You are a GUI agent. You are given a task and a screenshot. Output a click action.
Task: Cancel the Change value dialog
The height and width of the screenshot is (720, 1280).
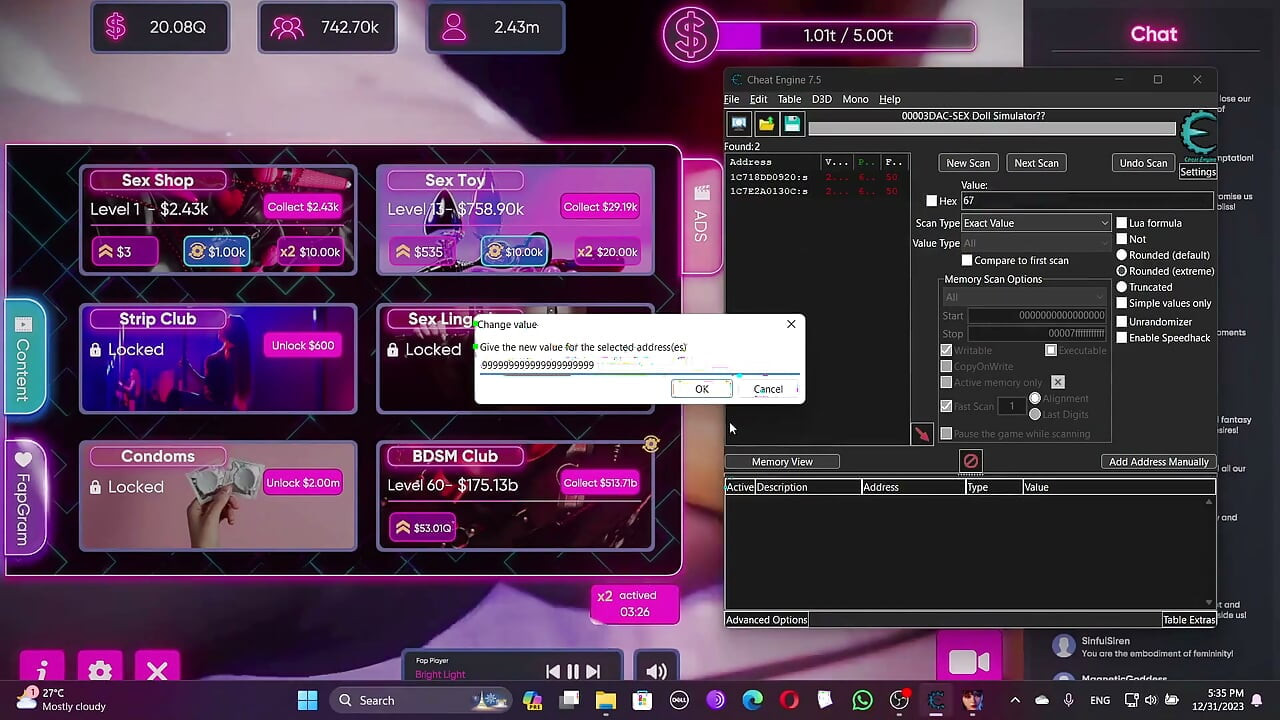(768, 389)
